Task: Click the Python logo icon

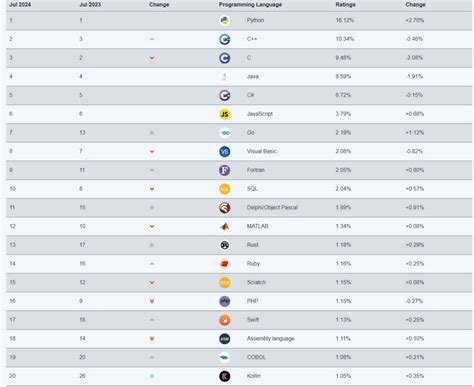Action: pyautogui.click(x=225, y=21)
